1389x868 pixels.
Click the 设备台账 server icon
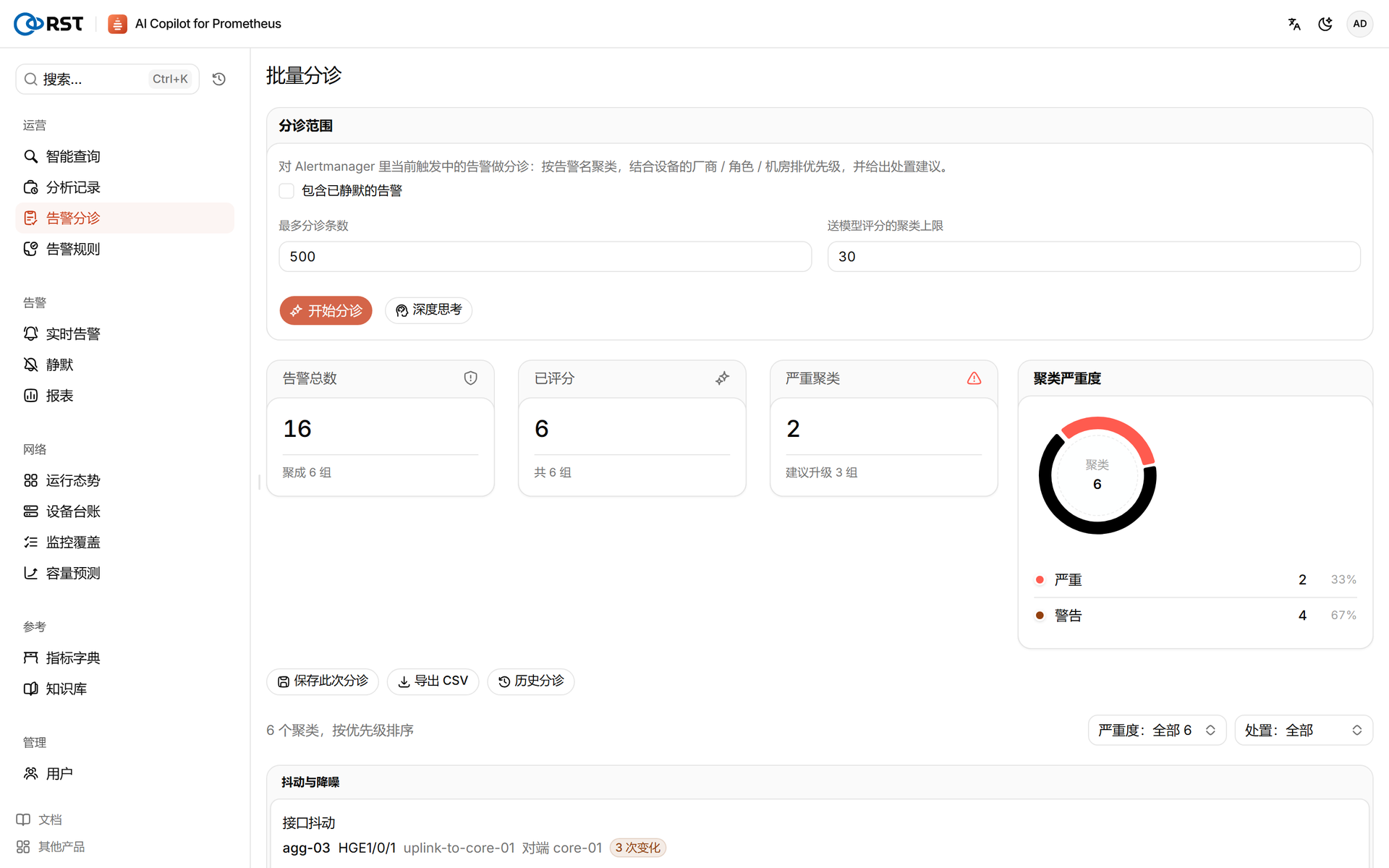point(30,511)
